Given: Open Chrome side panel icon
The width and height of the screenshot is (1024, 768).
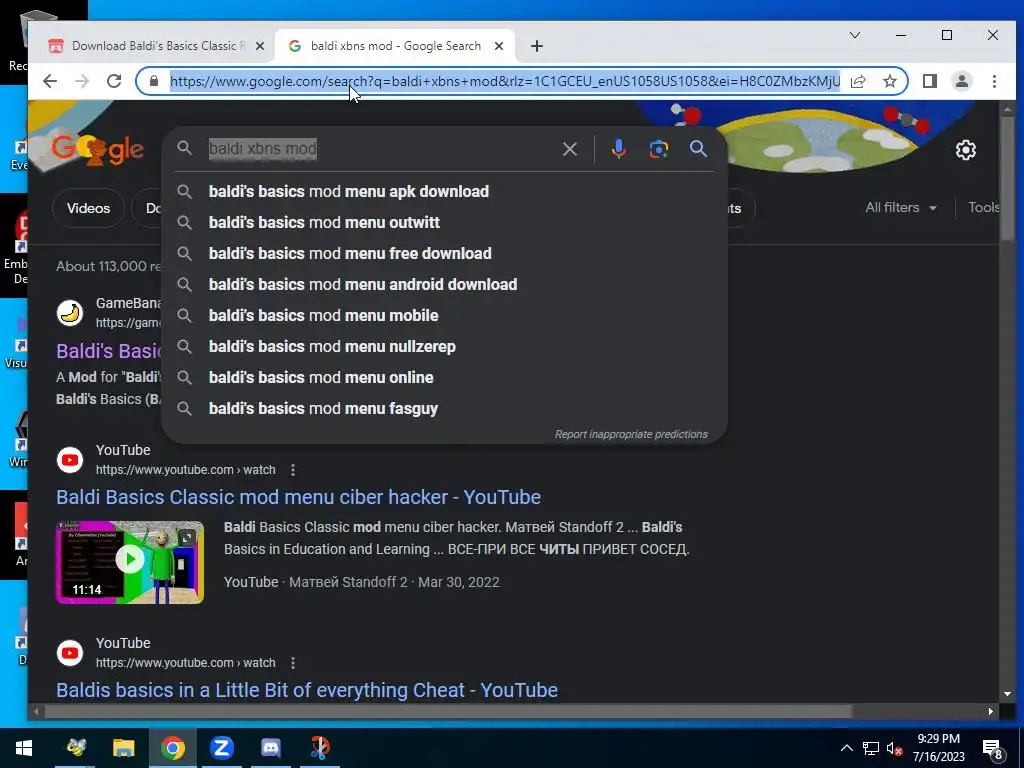Looking at the screenshot, I should coord(930,81).
